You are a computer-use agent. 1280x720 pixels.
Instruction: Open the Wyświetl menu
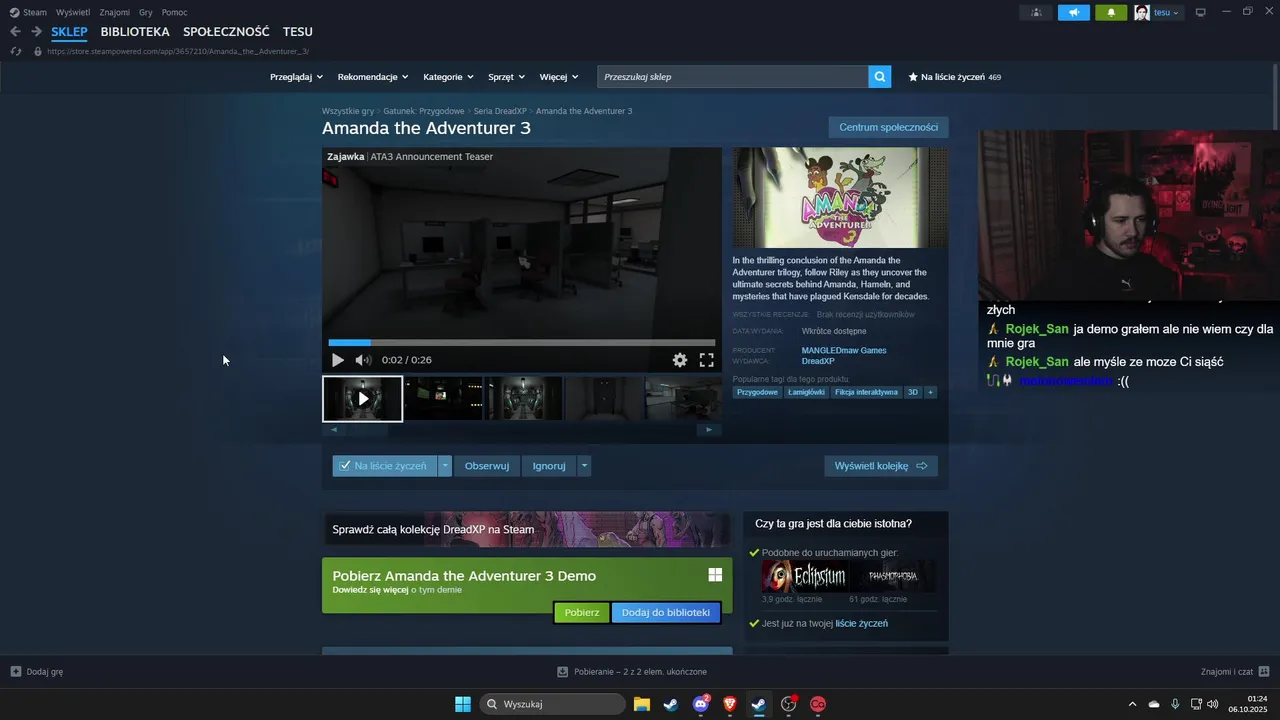click(73, 12)
